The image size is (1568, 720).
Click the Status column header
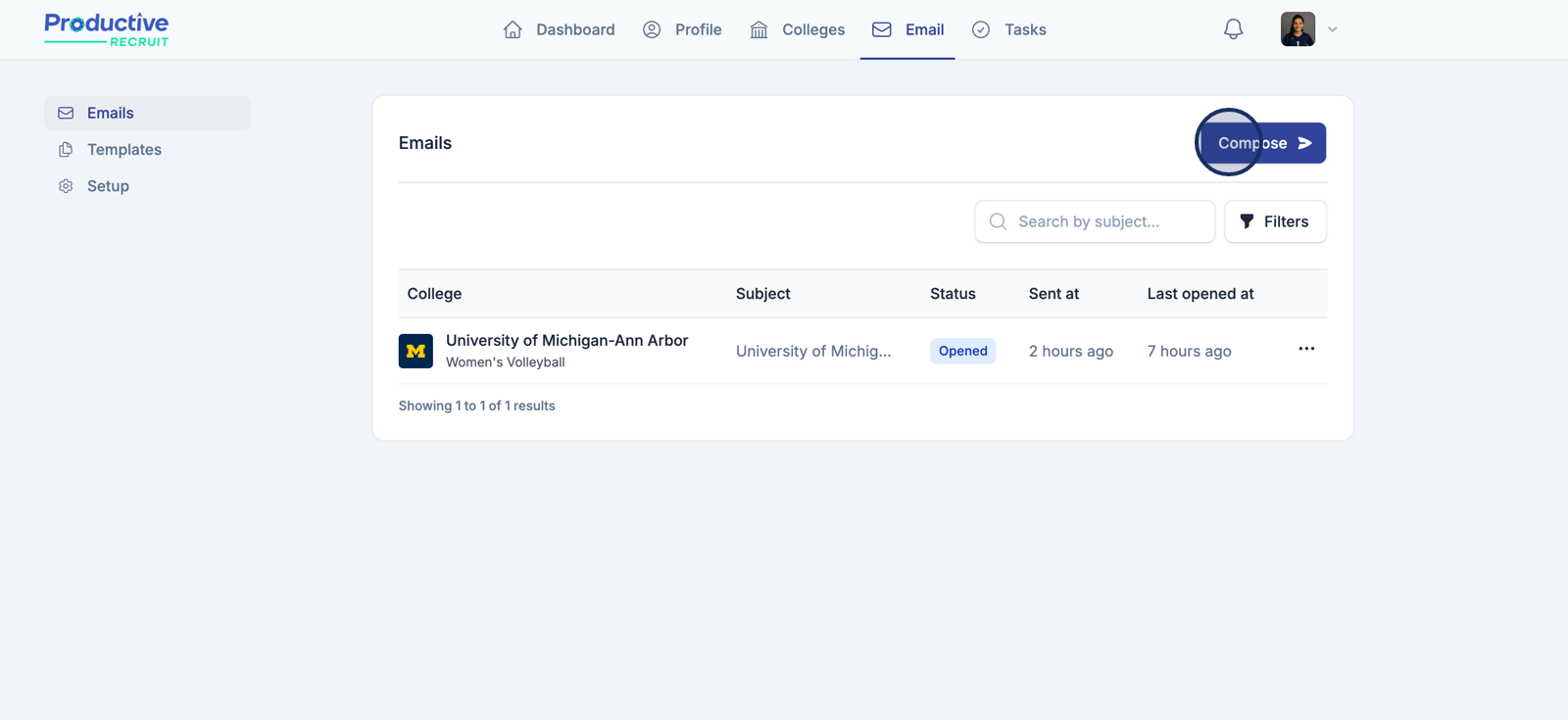click(953, 294)
